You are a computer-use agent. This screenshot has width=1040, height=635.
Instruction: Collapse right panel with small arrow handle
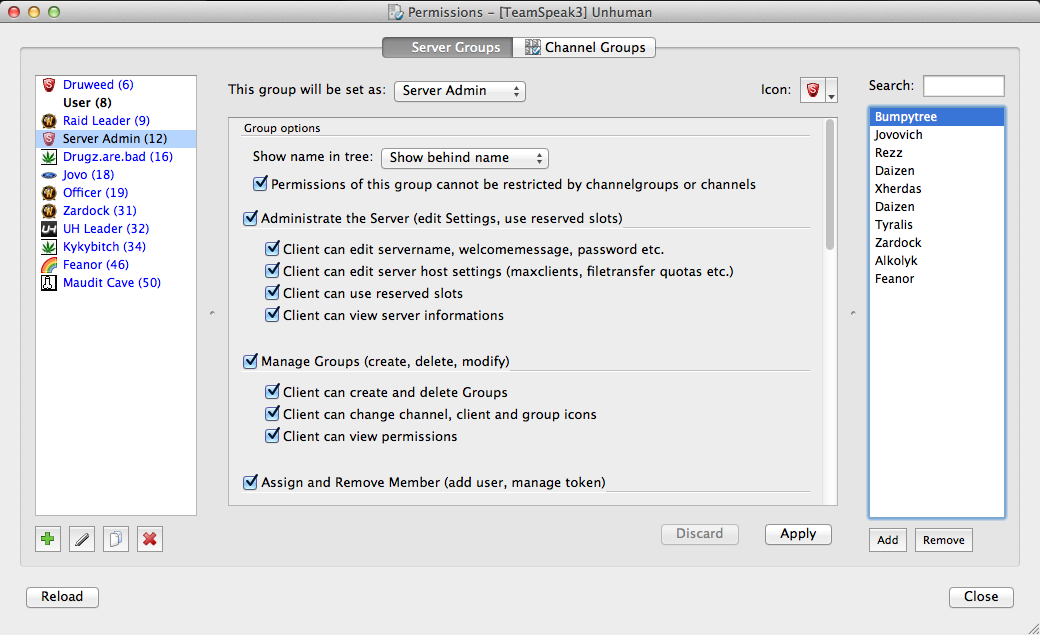pos(853,313)
